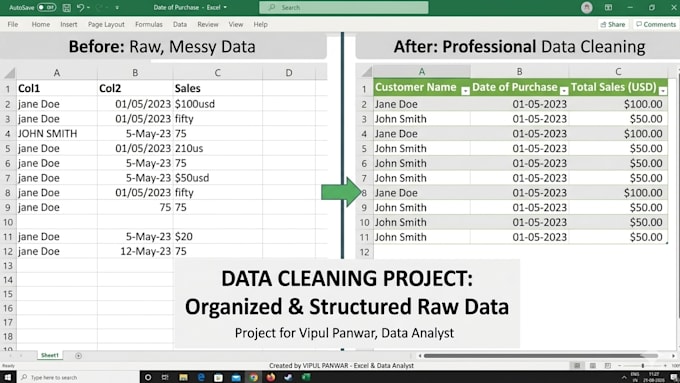Open Task View icon in taskbar

point(165,377)
